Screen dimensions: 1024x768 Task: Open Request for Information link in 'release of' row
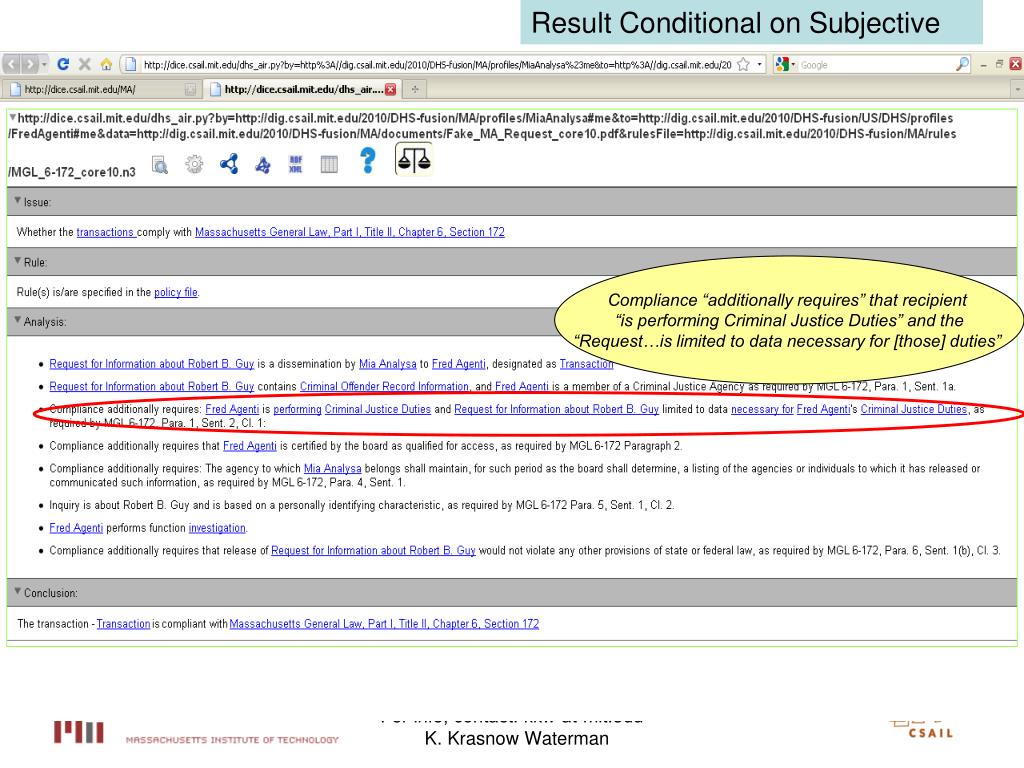coord(373,551)
